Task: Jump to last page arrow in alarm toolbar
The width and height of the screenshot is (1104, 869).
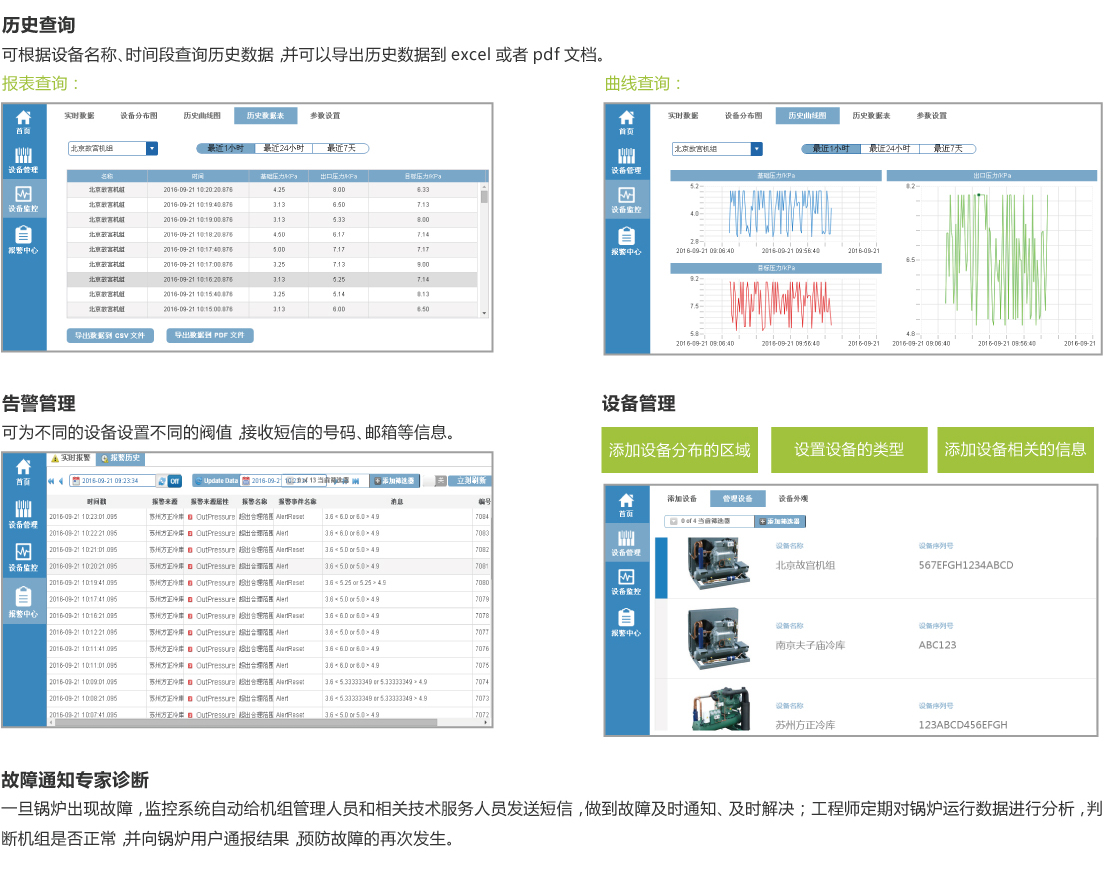Action: pos(356,481)
